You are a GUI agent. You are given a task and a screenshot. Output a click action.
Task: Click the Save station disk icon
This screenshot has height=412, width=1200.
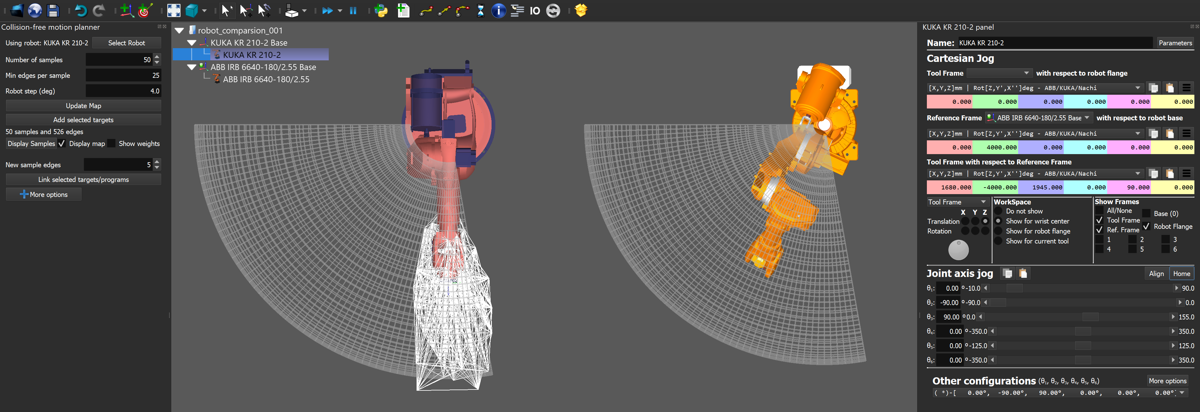point(53,11)
